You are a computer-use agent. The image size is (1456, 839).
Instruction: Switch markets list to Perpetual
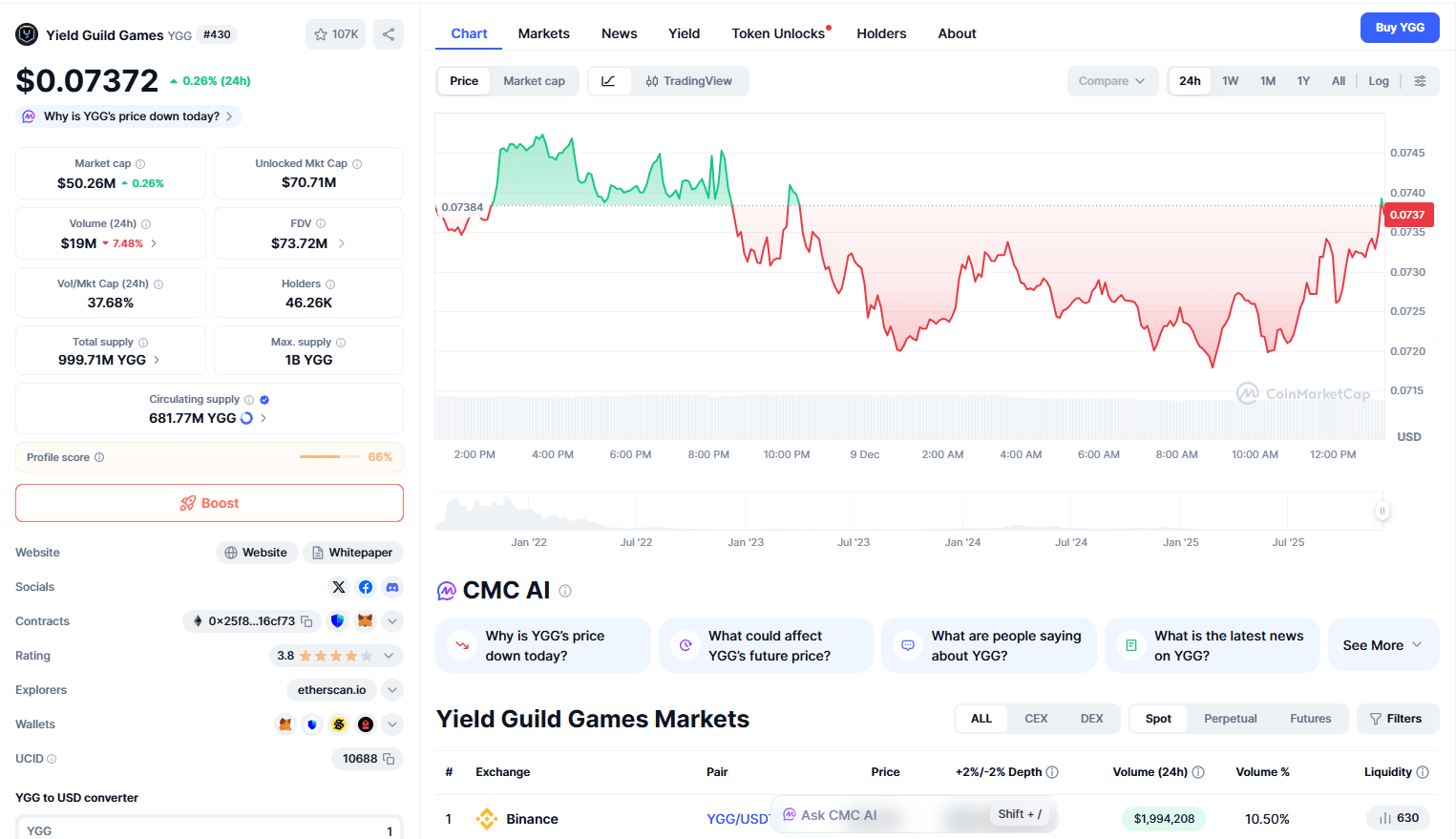point(1230,719)
